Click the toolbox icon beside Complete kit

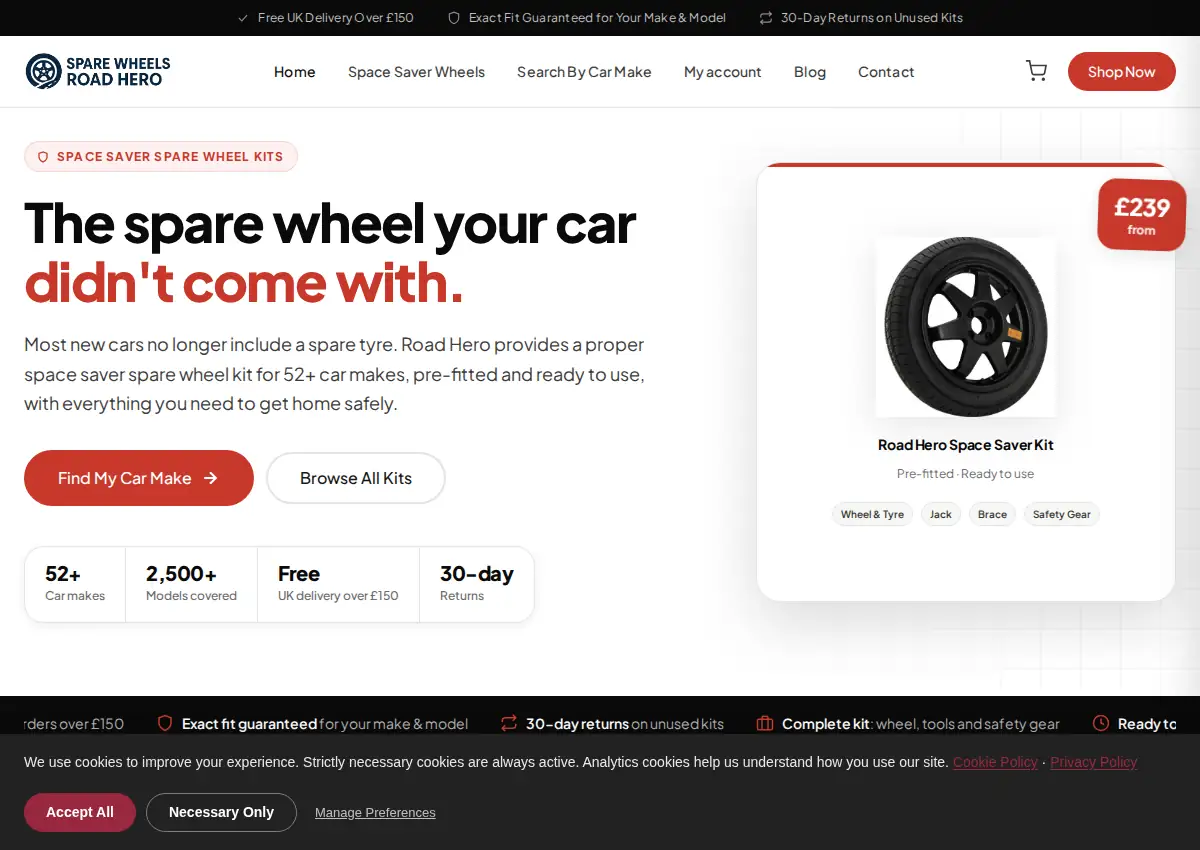point(765,723)
